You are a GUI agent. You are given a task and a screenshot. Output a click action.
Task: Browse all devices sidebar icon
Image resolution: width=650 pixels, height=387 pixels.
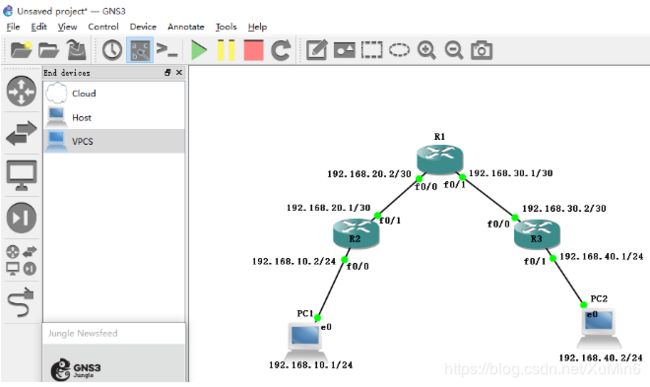pos(22,260)
